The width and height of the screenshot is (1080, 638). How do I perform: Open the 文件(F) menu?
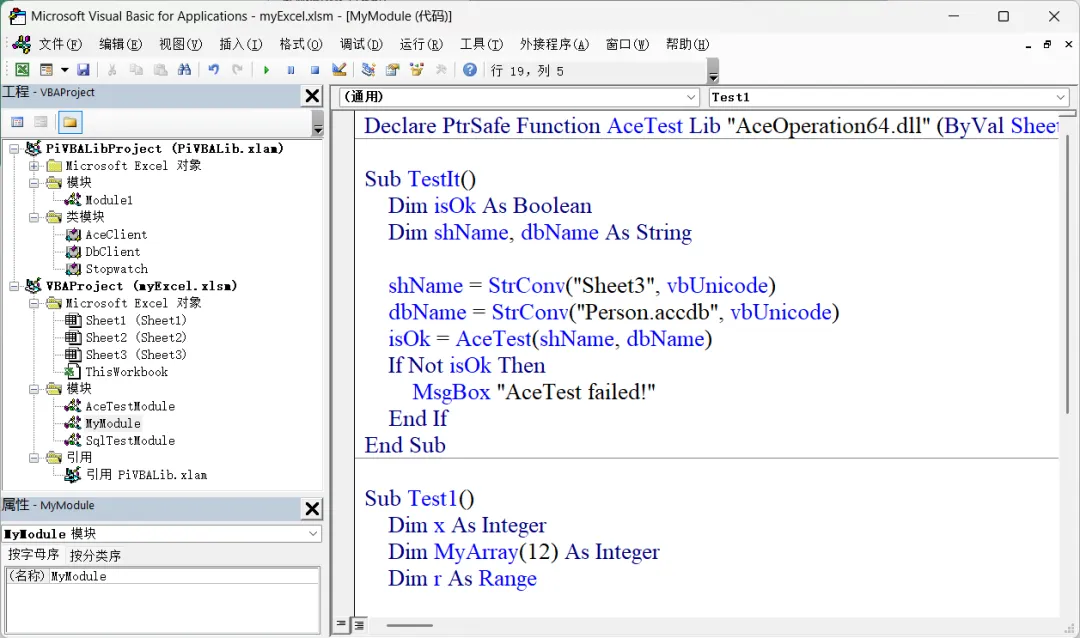point(60,44)
